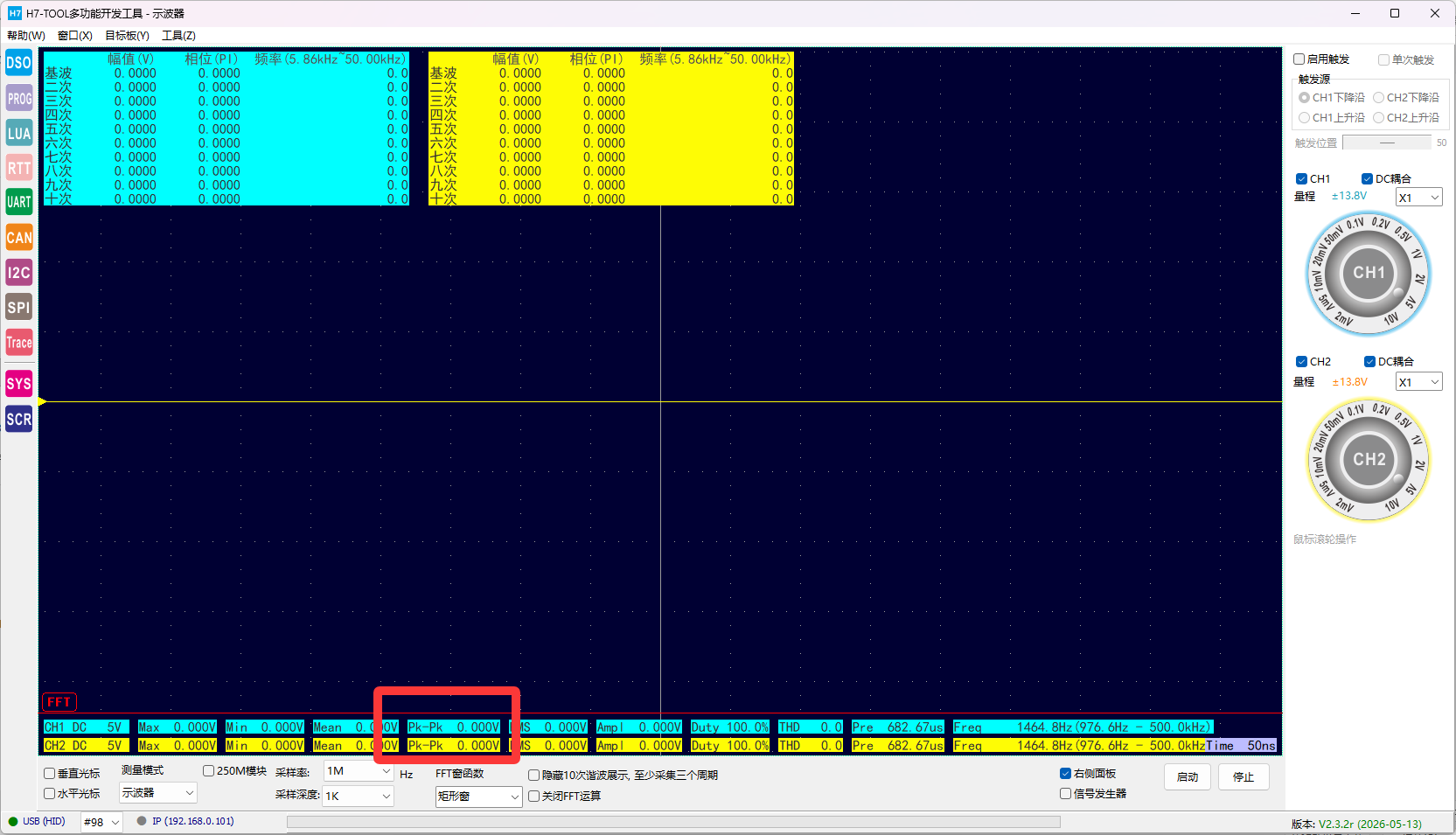Open the 采样深度 1K dropdown
This screenshot has height=835, width=1456.
(x=359, y=796)
